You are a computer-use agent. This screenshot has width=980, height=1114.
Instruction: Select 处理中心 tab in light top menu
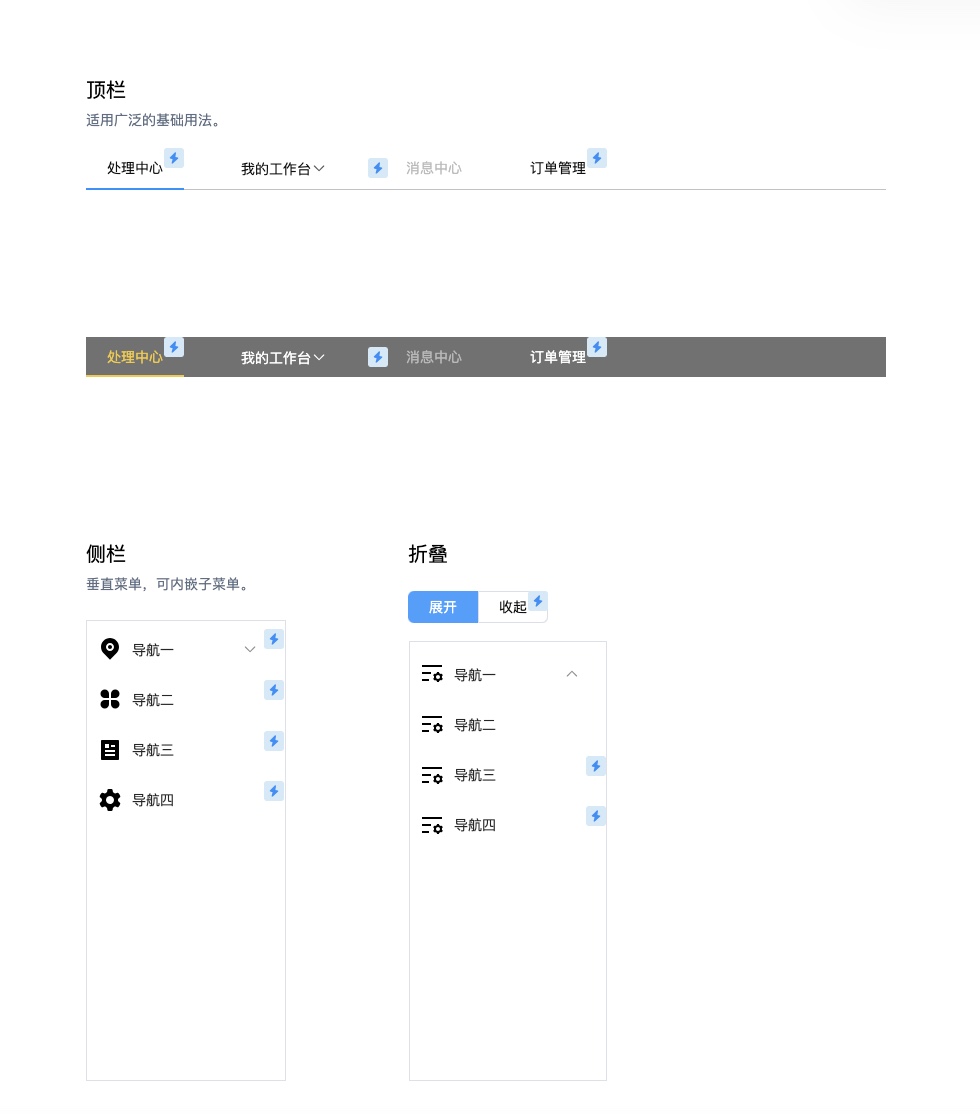[x=134, y=168]
